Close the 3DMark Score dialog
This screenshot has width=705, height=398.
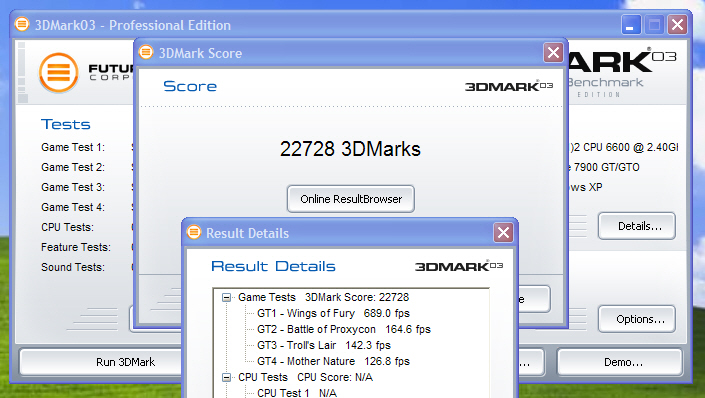pyautogui.click(x=553, y=53)
